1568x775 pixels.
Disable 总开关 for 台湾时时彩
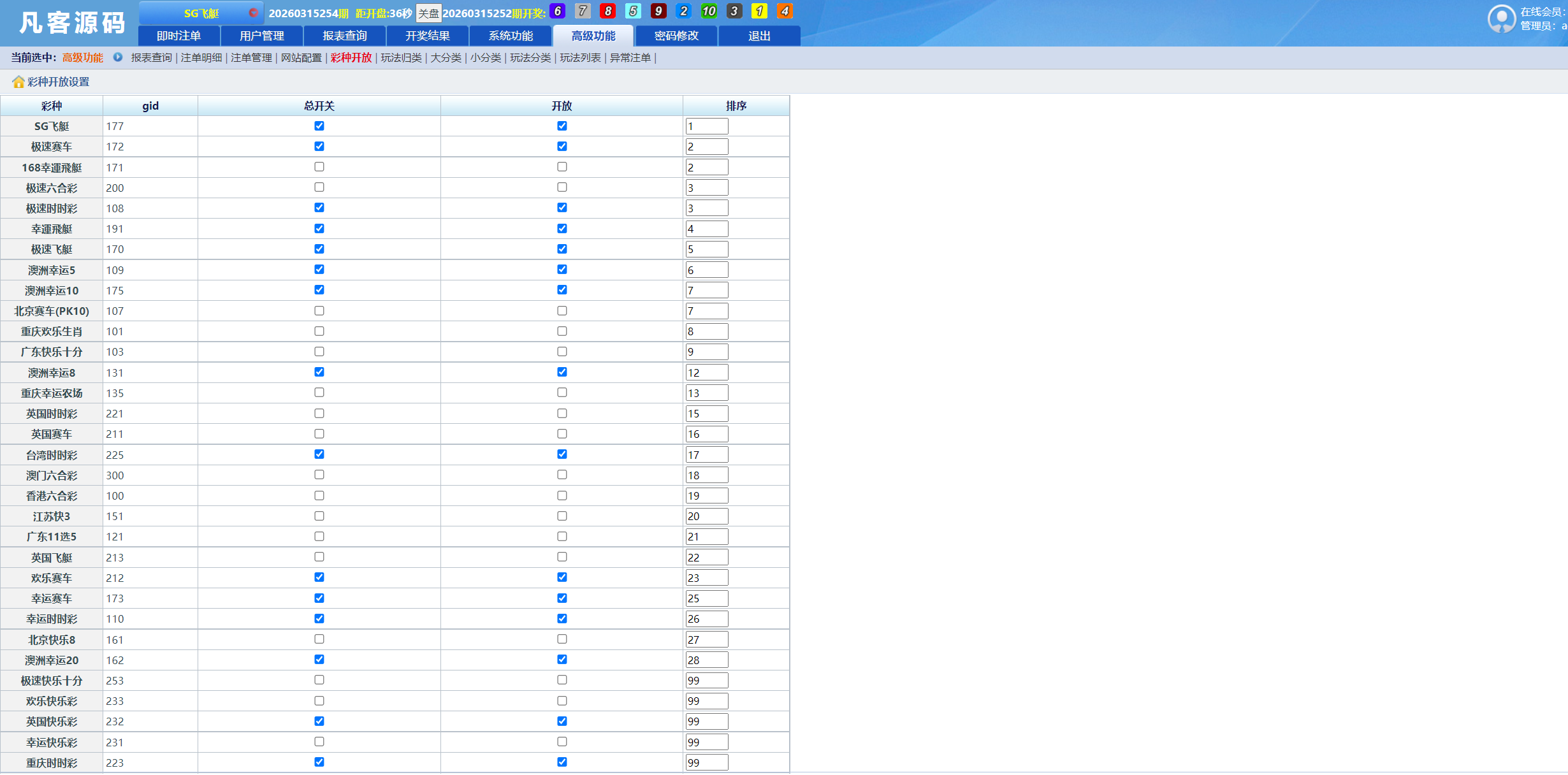[x=319, y=454]
